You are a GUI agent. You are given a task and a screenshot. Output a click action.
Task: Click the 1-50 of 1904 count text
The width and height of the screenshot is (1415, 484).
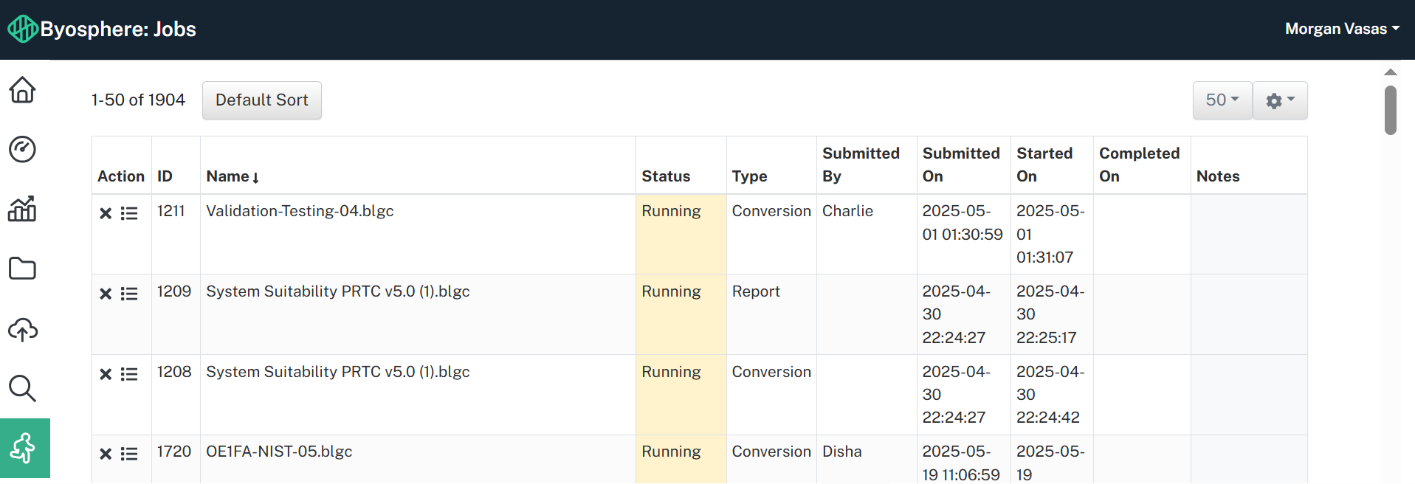coord(138,100)
